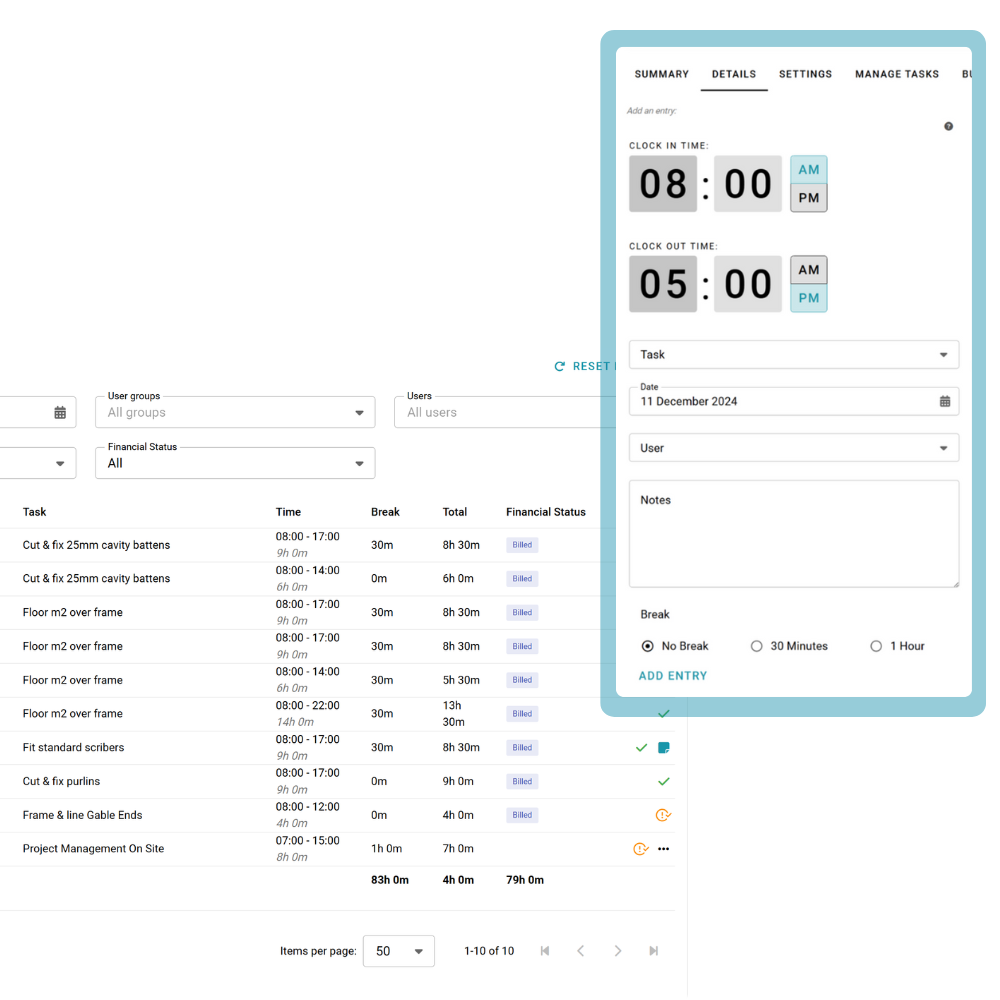This screenshot has height=1000, width=1000.
Task: Click the 79h 0m total value
Action: (x=525, y=880)
